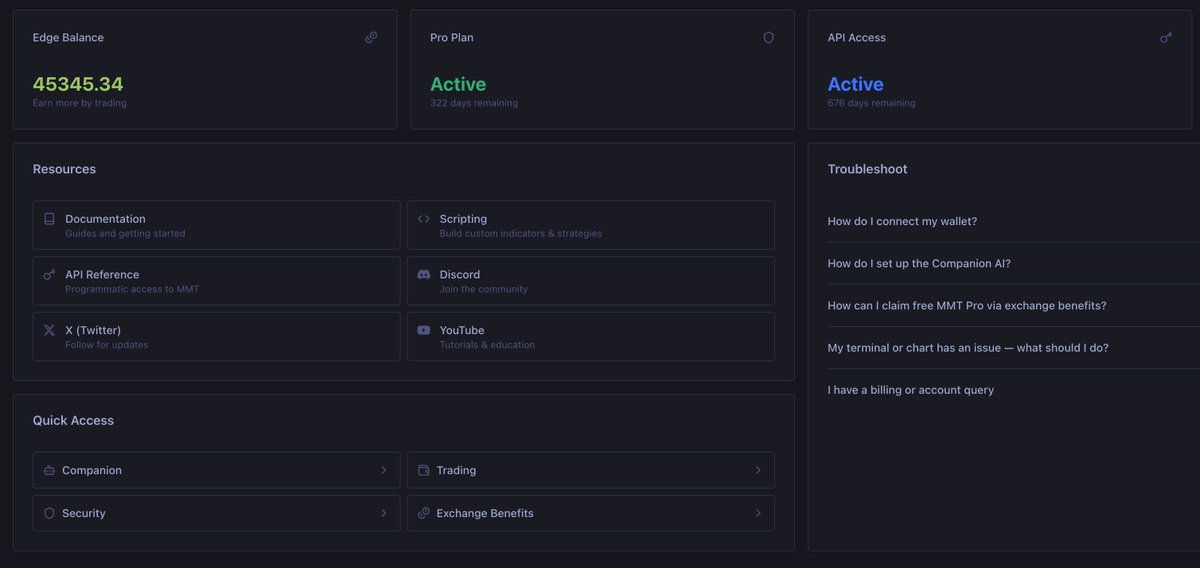The height and width of the screenshot is (568, 1200).
Task: Click the shield icon in Pro Plan card
Action: pyautogui.click(x=769, y=37)
